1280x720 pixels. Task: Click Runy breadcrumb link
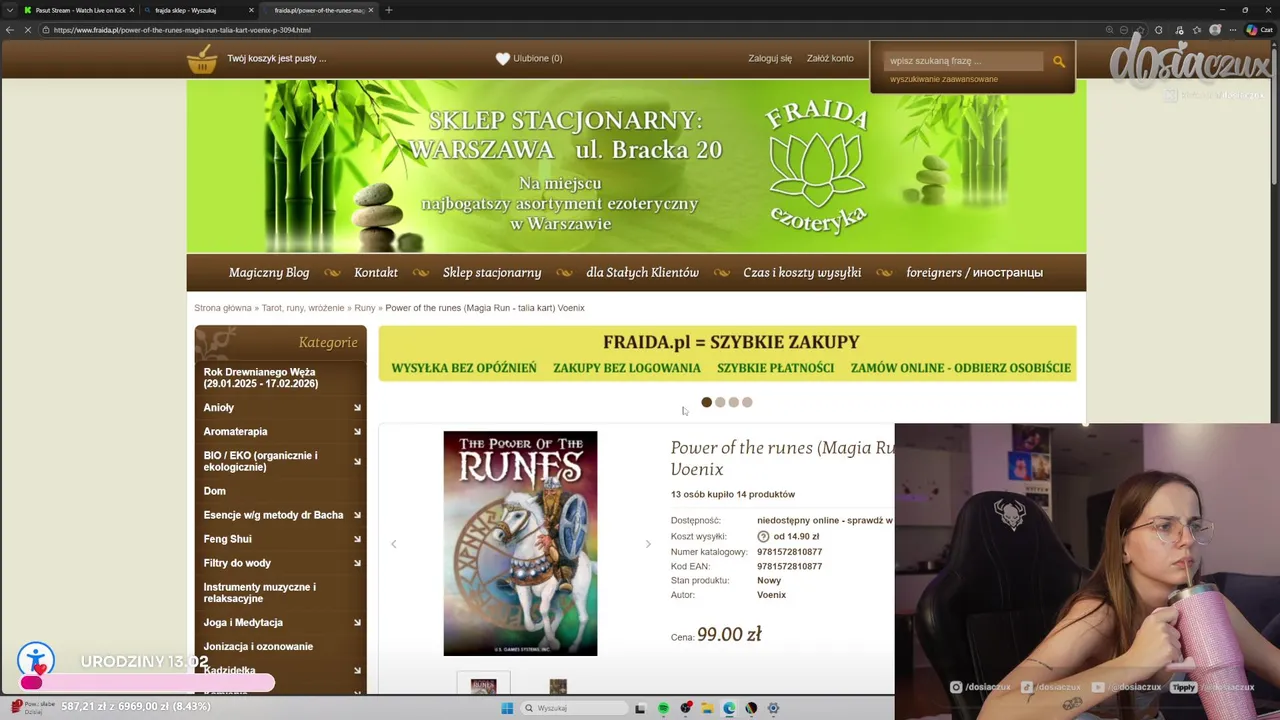coord(365,308)
